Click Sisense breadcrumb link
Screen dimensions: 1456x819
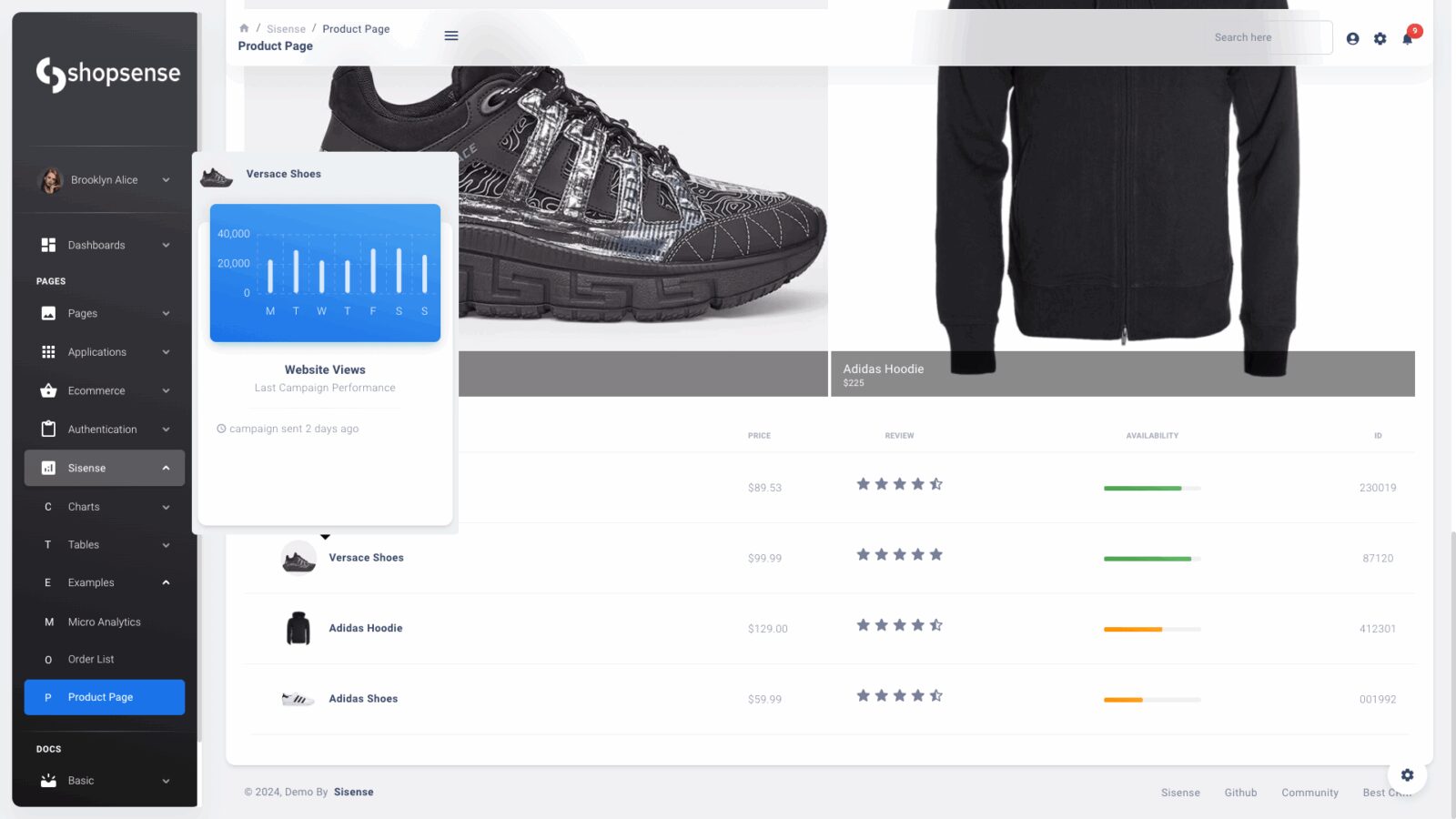pyautogui.click(x=286, y=29)
